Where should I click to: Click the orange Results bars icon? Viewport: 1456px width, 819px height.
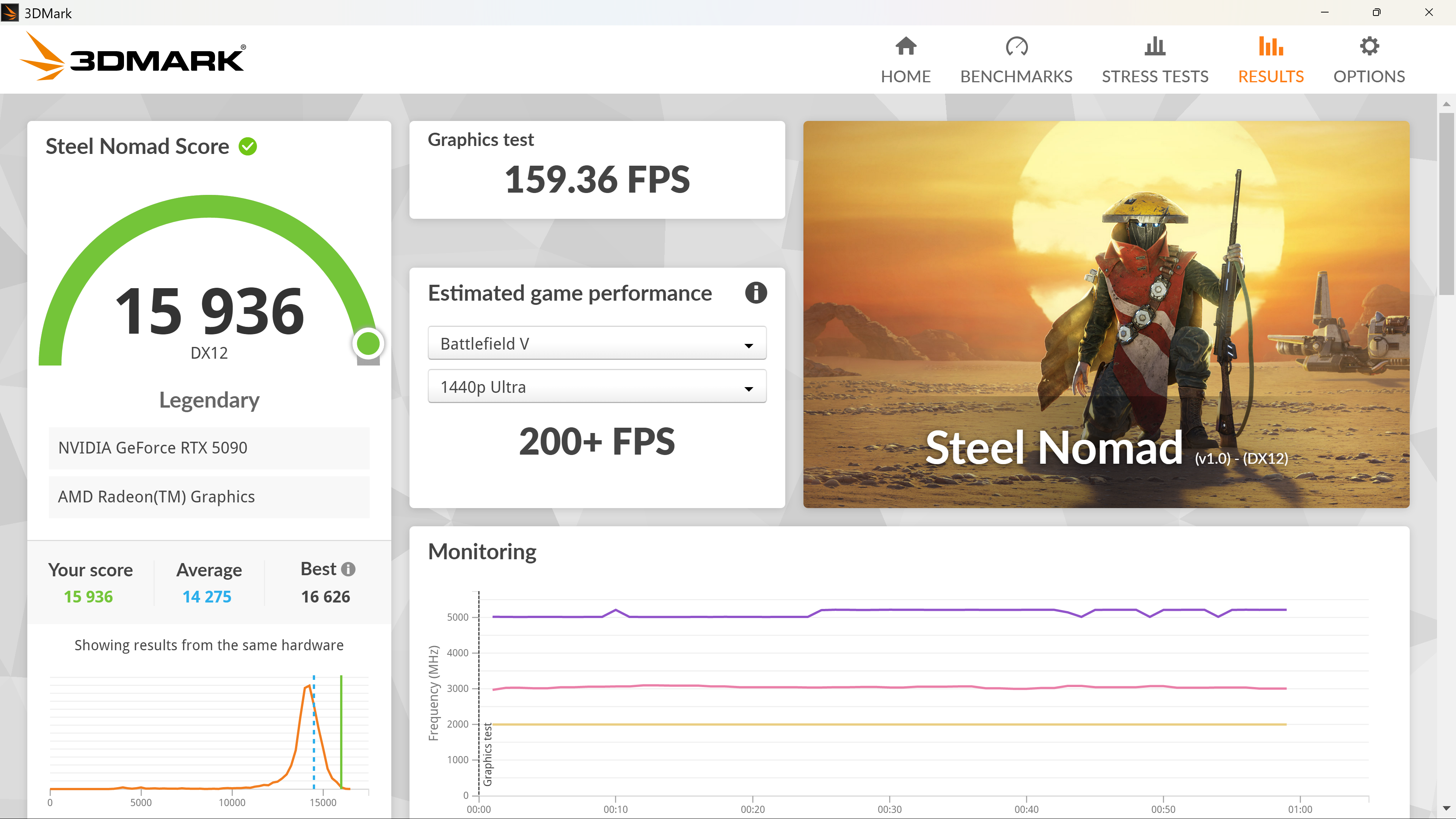point(1271,46)
